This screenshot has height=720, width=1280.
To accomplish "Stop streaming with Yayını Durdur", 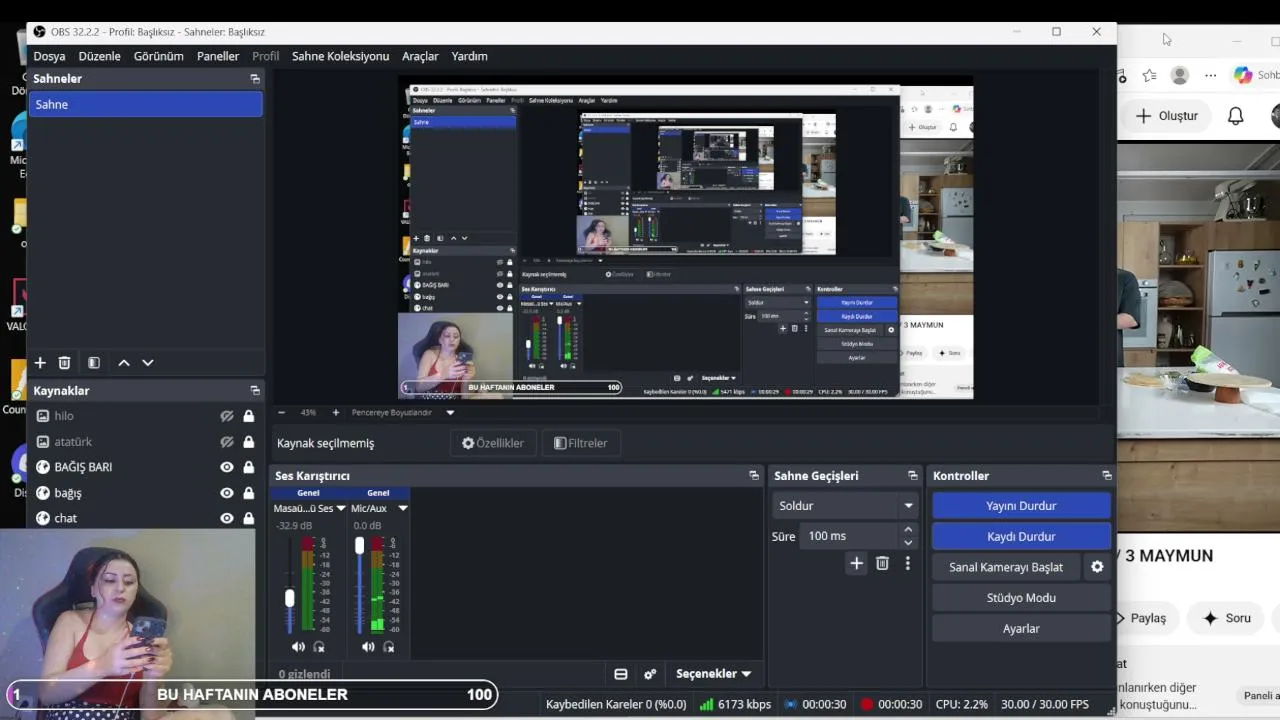I will pyautogui.click(x=1021, y=506).
